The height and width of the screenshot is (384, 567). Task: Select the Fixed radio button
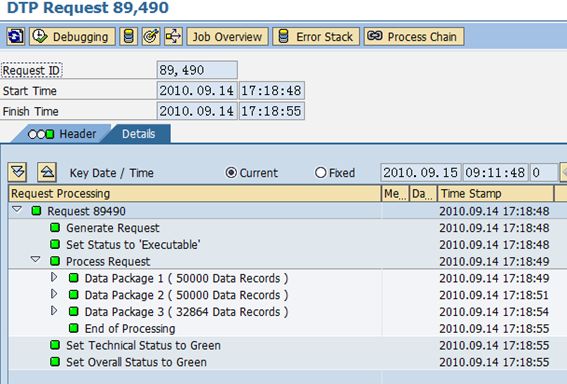click(x=321, y=173)
